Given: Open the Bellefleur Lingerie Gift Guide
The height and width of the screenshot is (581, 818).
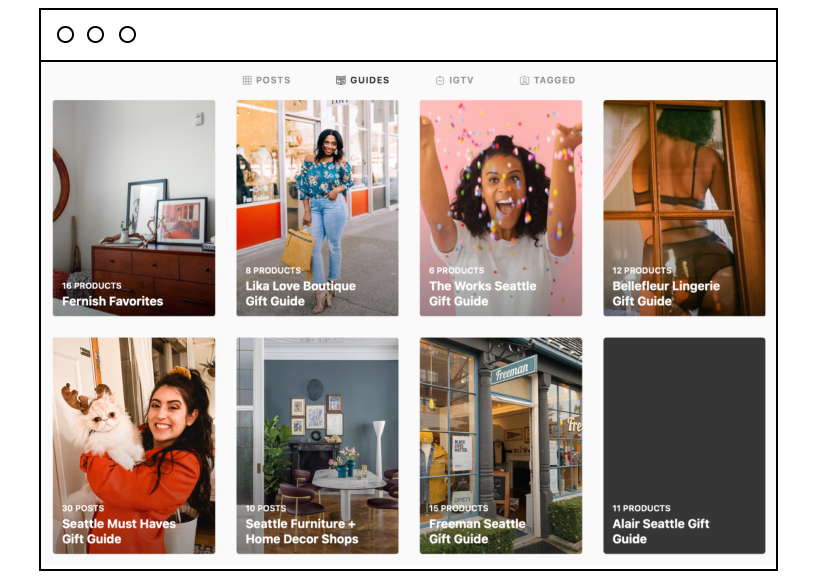Looking at the screenshot, I should coord(684,208).
